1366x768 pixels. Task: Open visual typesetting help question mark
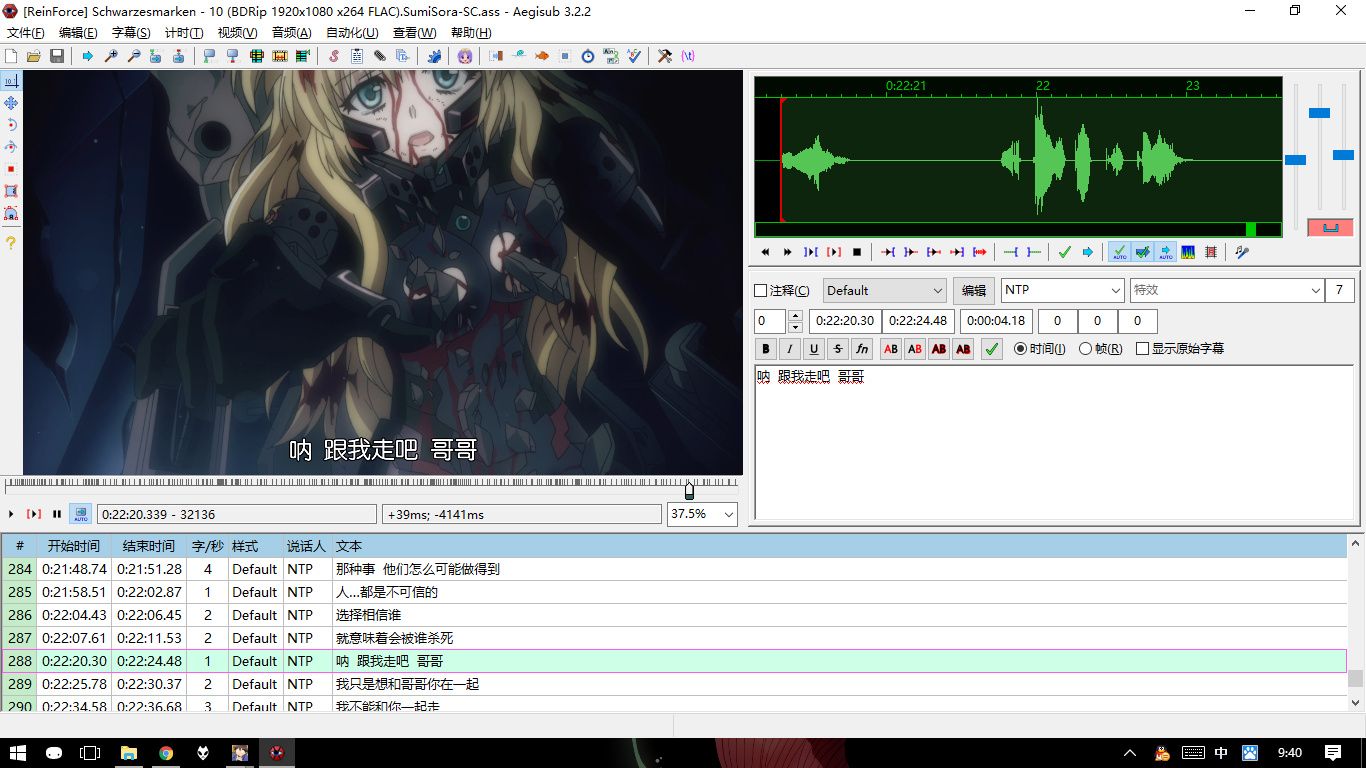click(x=11, y=243)
